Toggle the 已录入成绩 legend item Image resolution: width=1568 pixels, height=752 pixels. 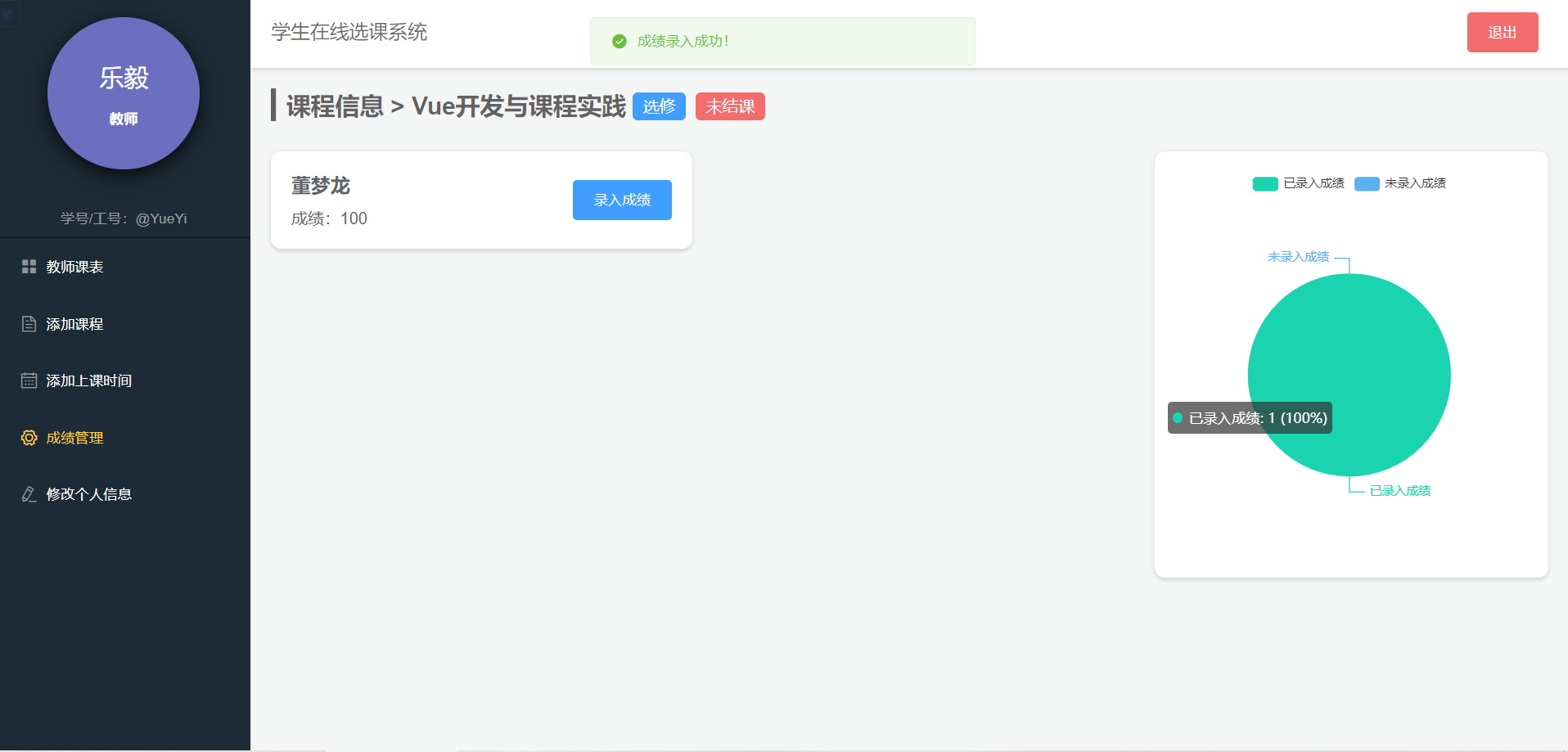(x=1299, y=183)
